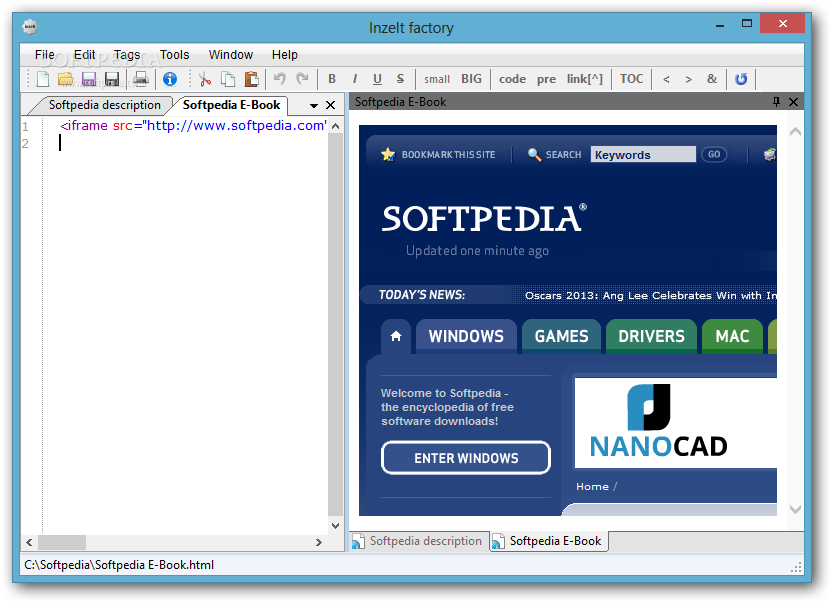The image size is (832, 603).
Task: Open the editor tab list dropdown arrow
Action: 314,106
